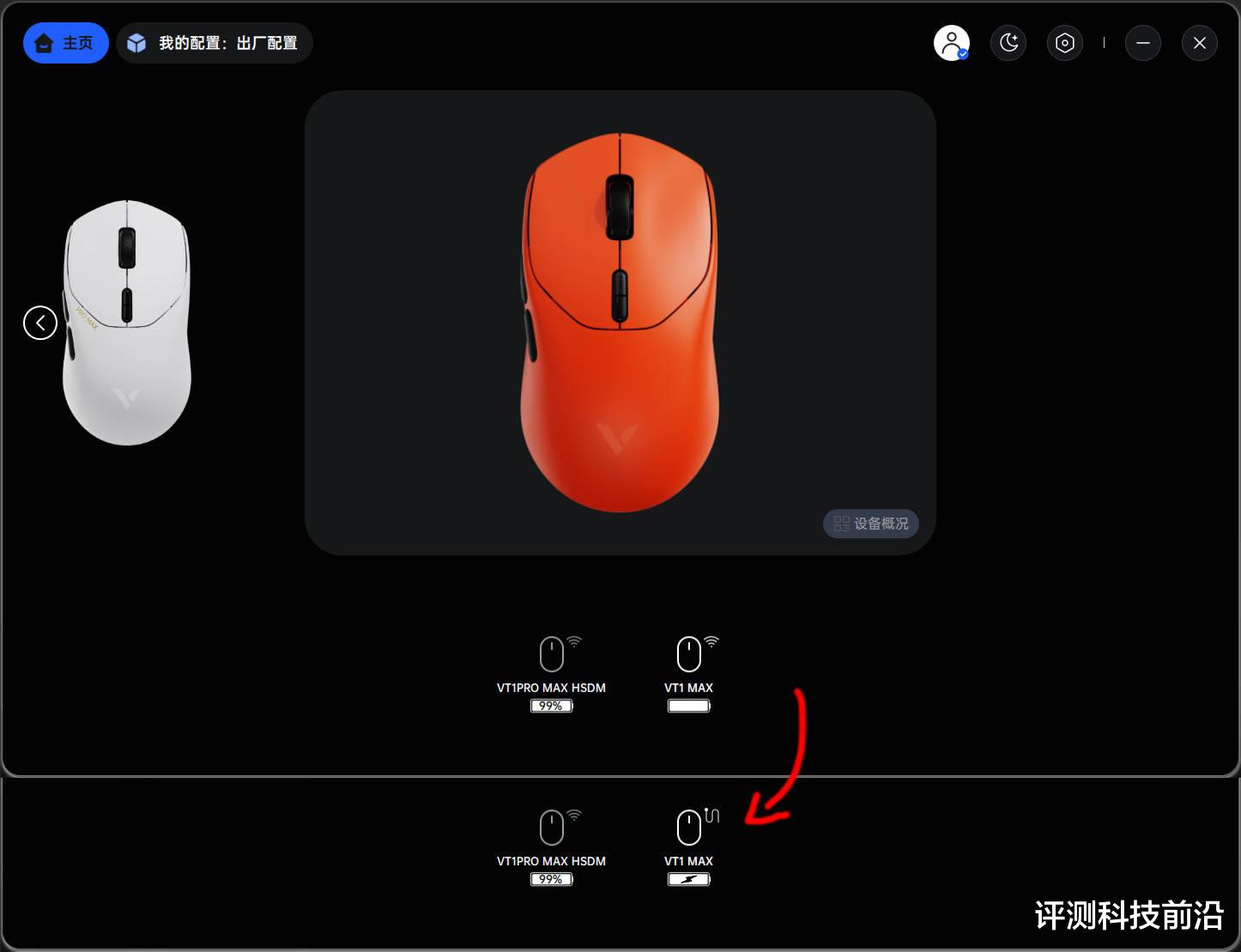Screen dimensions: 1241x952
Task: Minimize the application window
Action: [x=1143, y=42]
